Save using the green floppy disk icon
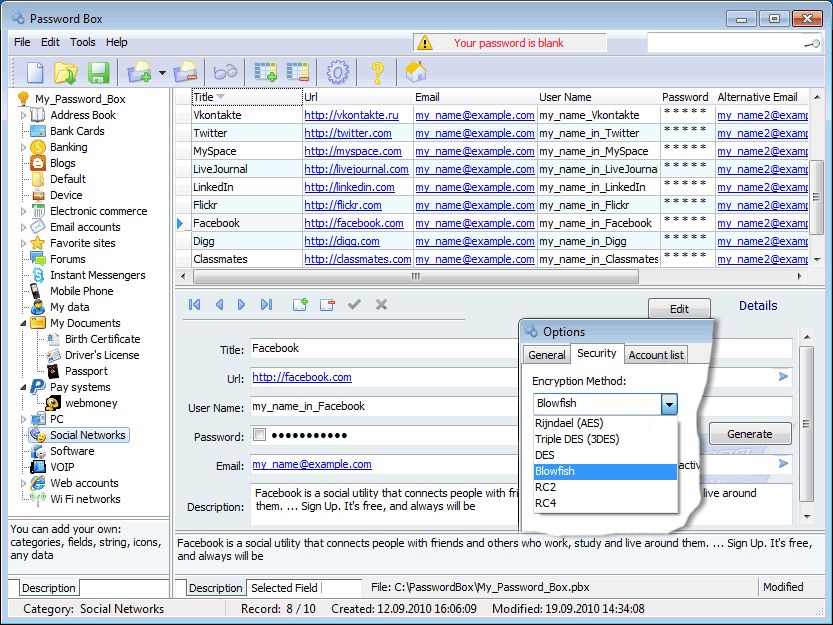Image resolution: width=833 pixels, height=625 pixels. tap(98, 72)
